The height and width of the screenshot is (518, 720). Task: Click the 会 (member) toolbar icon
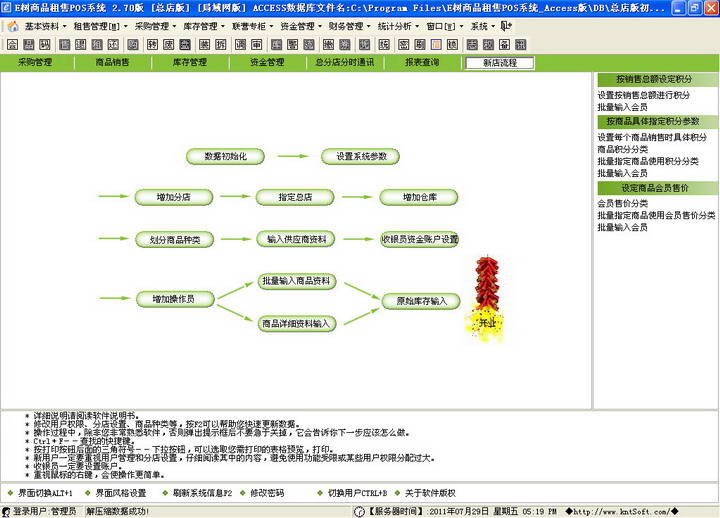coord(12,45)
